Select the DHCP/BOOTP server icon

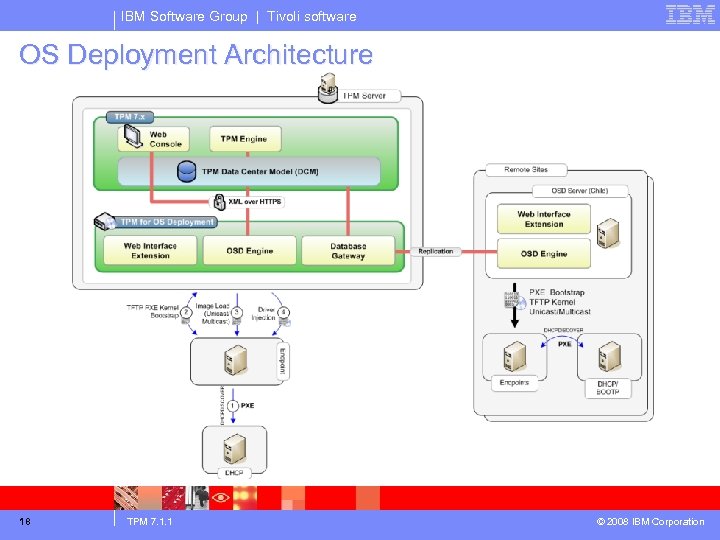[x=609, y=356]
